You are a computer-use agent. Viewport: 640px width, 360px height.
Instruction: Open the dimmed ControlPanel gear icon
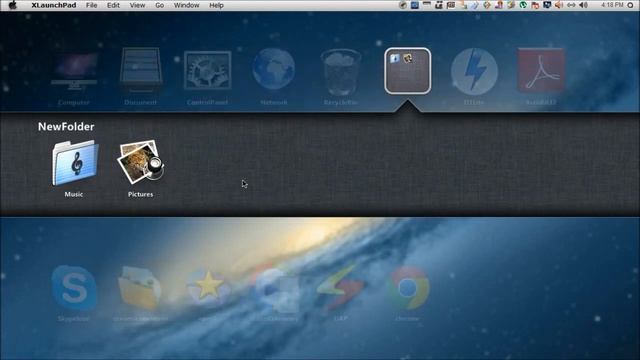point(207,70)
